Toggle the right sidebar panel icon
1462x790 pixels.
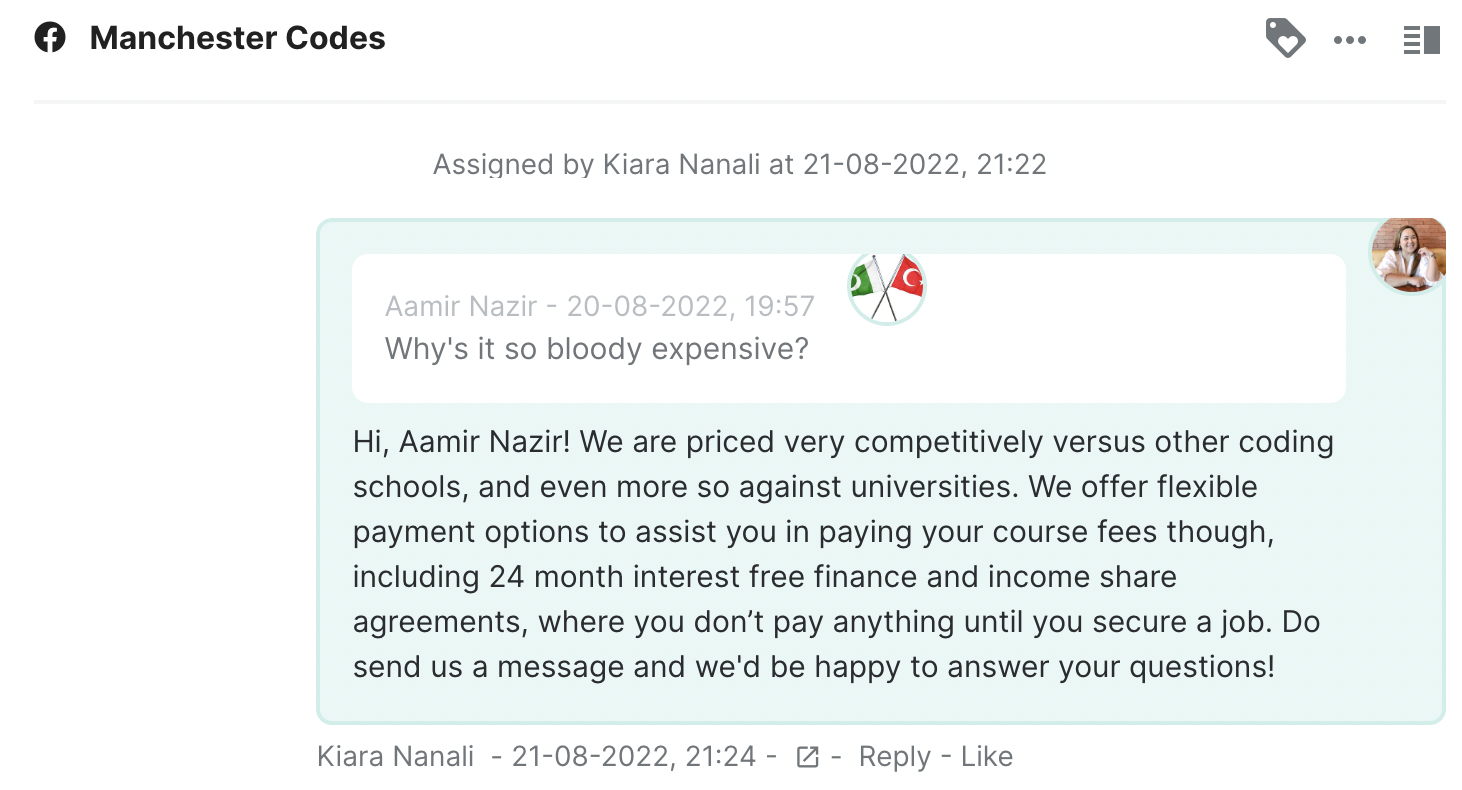pyautogui.click(x=1421, y=40)
